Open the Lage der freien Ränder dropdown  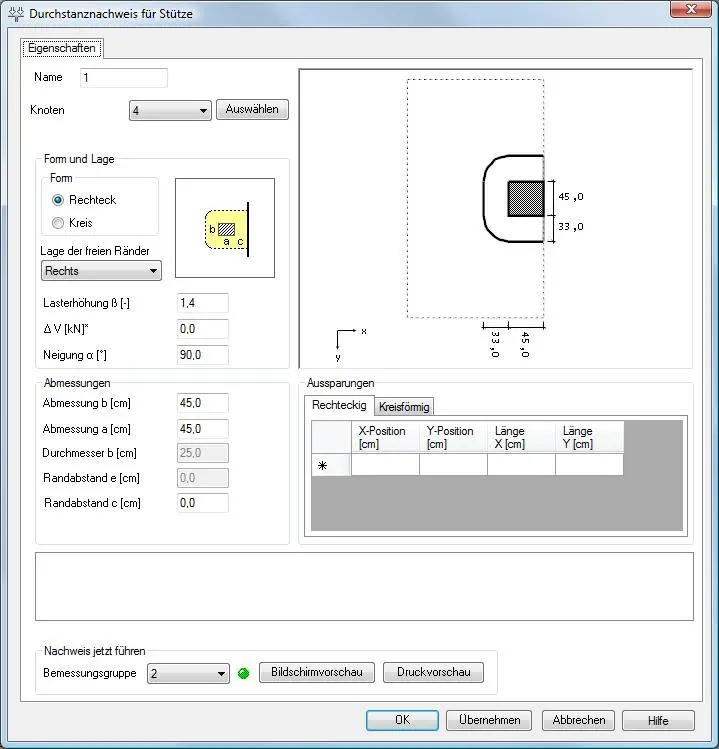[101, 271]
